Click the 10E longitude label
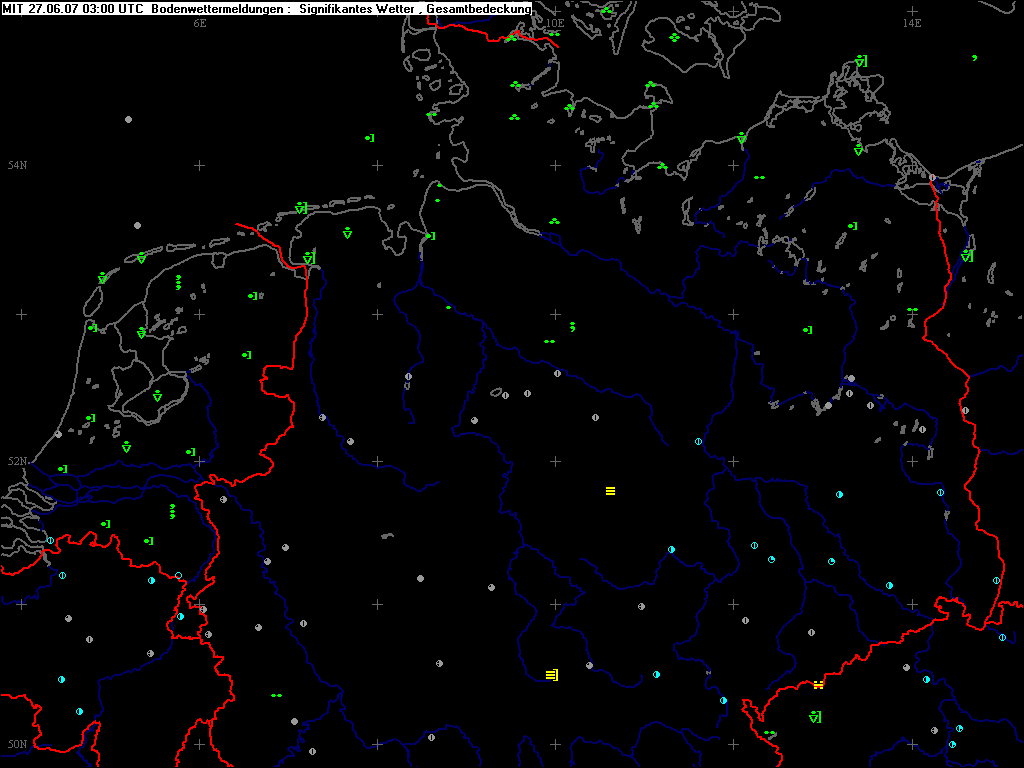 tap(555, 22)
